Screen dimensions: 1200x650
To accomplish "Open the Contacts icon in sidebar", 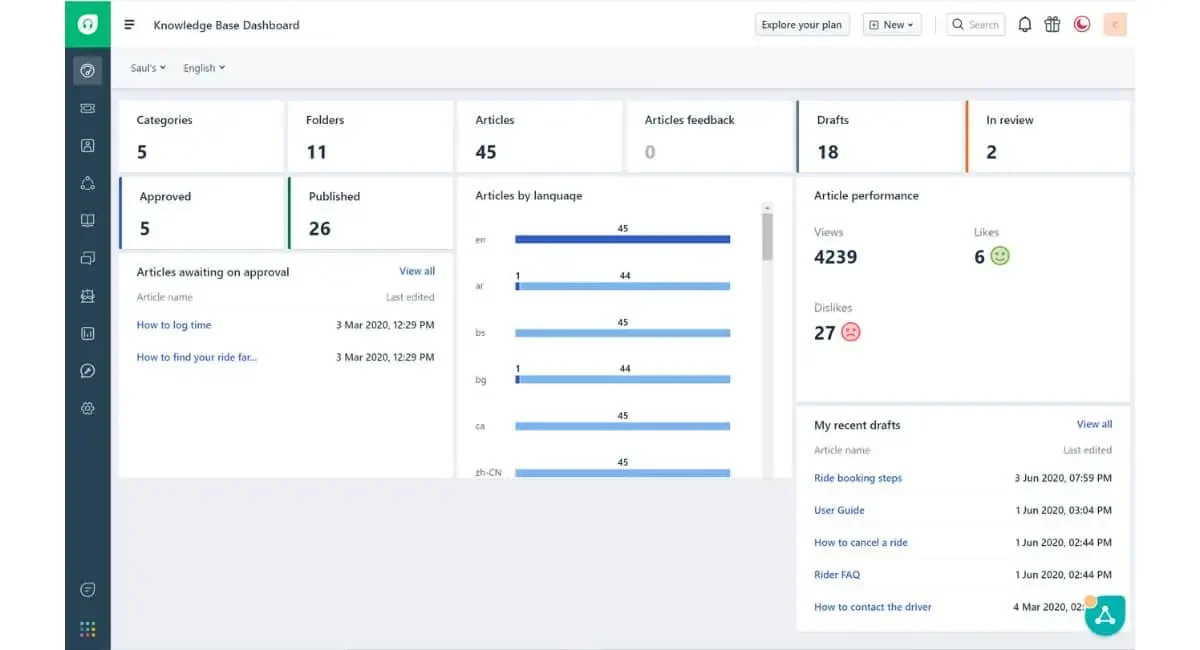I will (88, 145).
